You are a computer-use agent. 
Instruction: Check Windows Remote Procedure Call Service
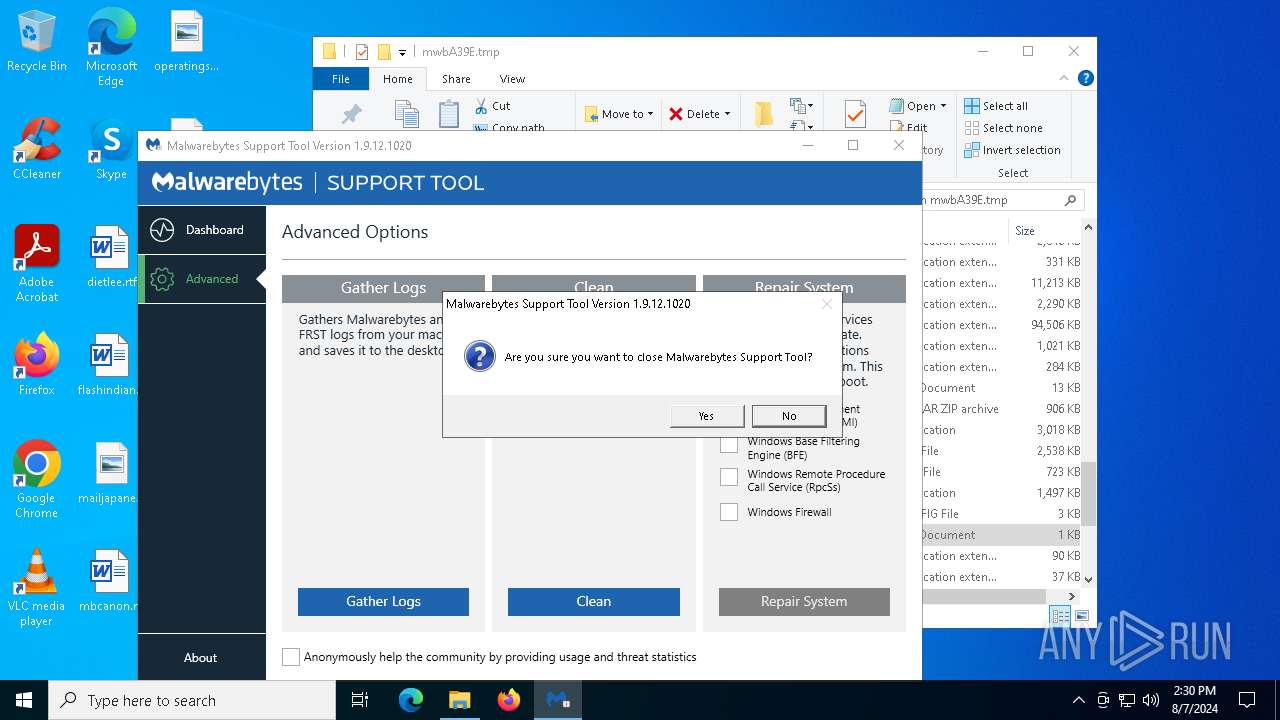click(729, 477)
